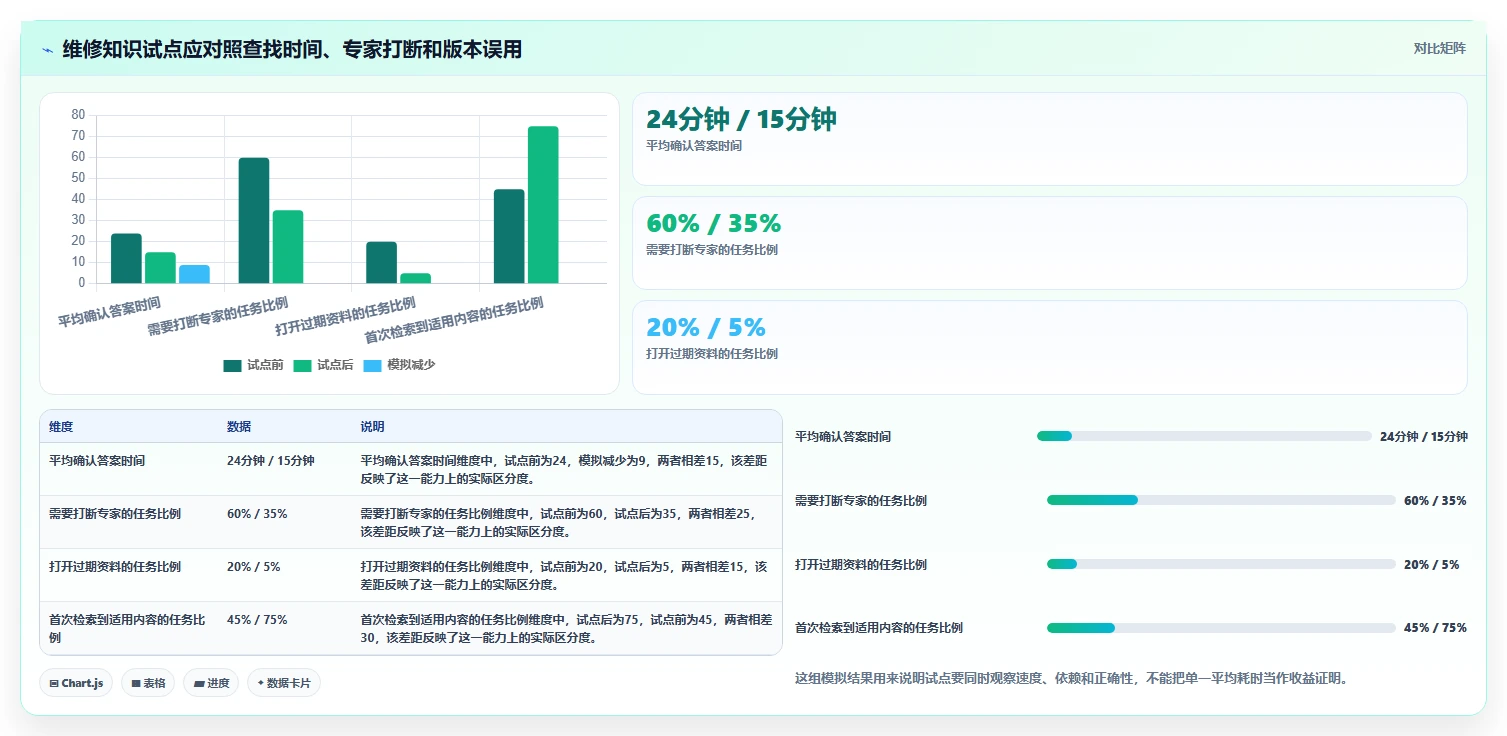Click the 打开过期资料的任务比例 progress bar
The width and height of the screenshot is (1507, 736).
[1221, 564]
